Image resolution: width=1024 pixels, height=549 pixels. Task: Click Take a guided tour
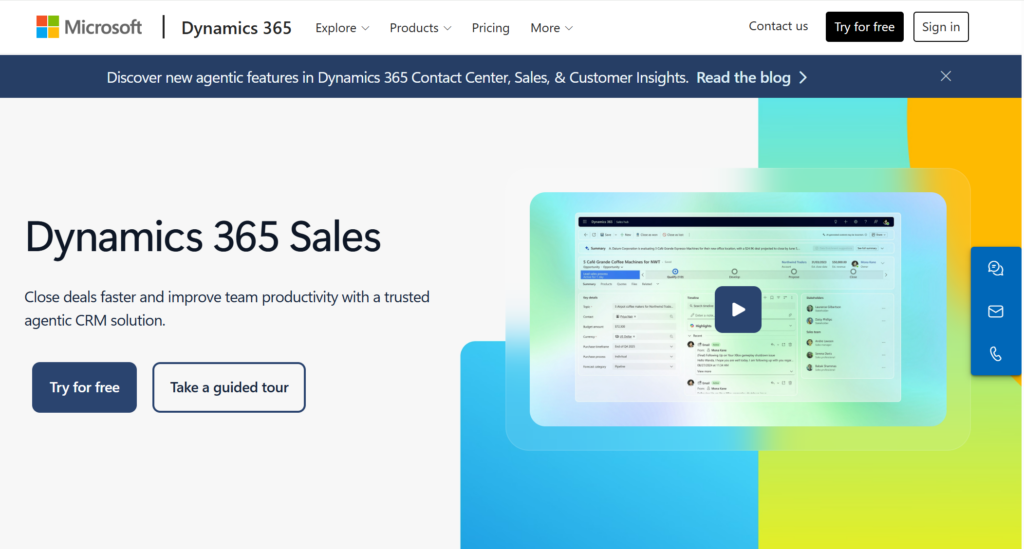(x=229, y=387)
